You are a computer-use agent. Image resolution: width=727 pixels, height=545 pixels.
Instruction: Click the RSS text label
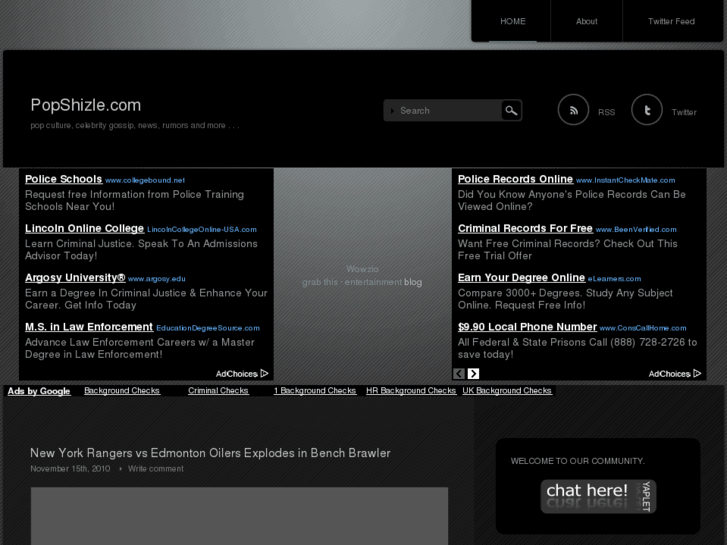click(x=606, y=112)
